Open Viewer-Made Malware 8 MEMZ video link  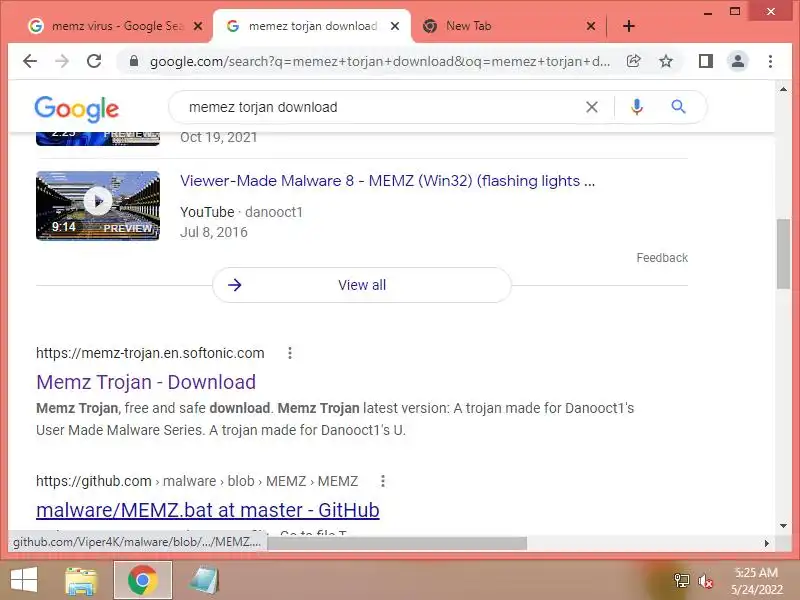coord(387,181)
